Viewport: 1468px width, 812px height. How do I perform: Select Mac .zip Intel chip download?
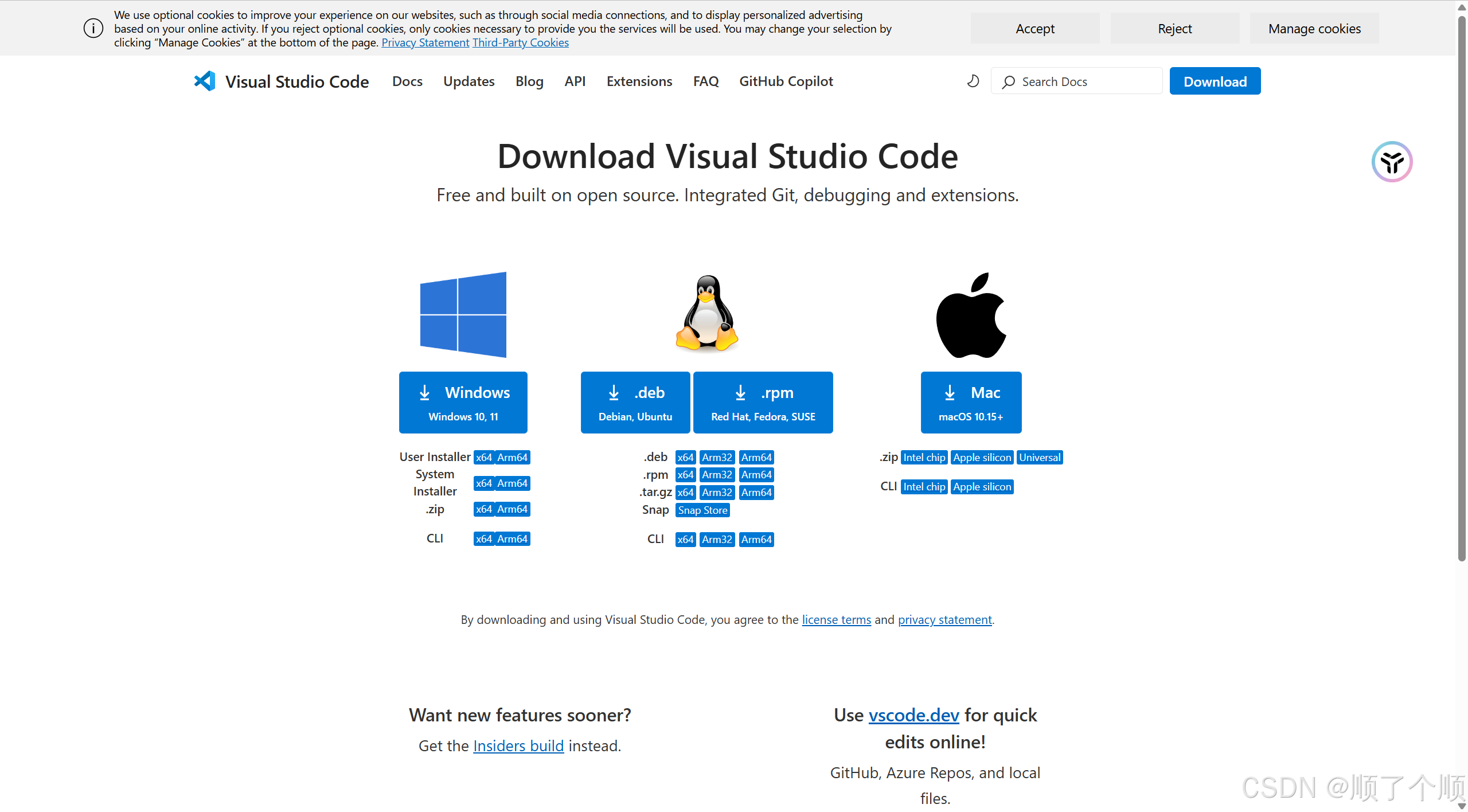click(x=924, y=457)
